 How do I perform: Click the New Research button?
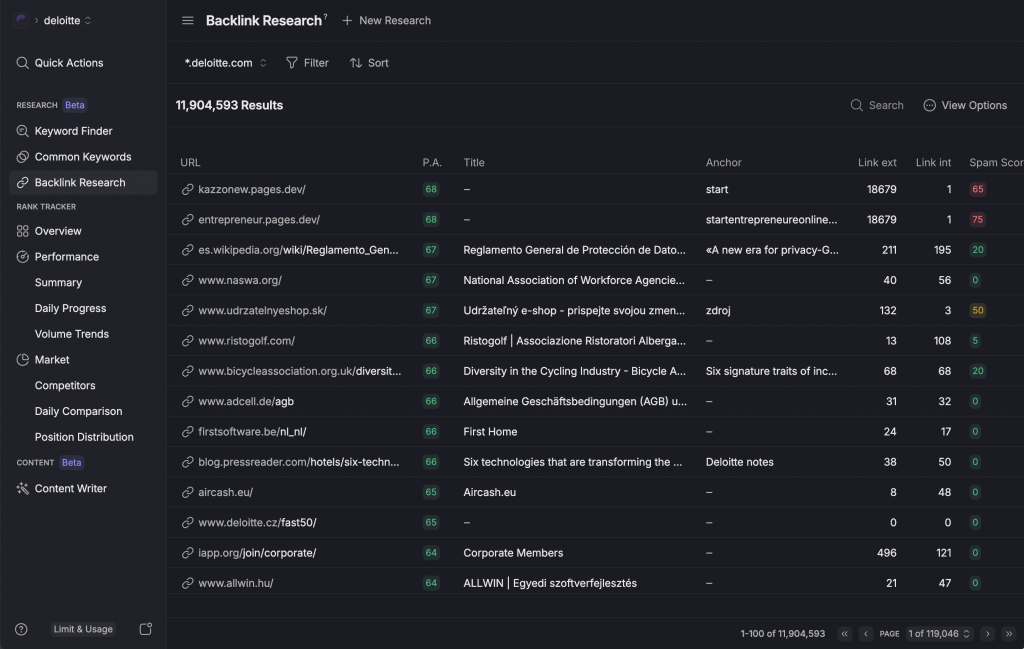coord(387,20)
